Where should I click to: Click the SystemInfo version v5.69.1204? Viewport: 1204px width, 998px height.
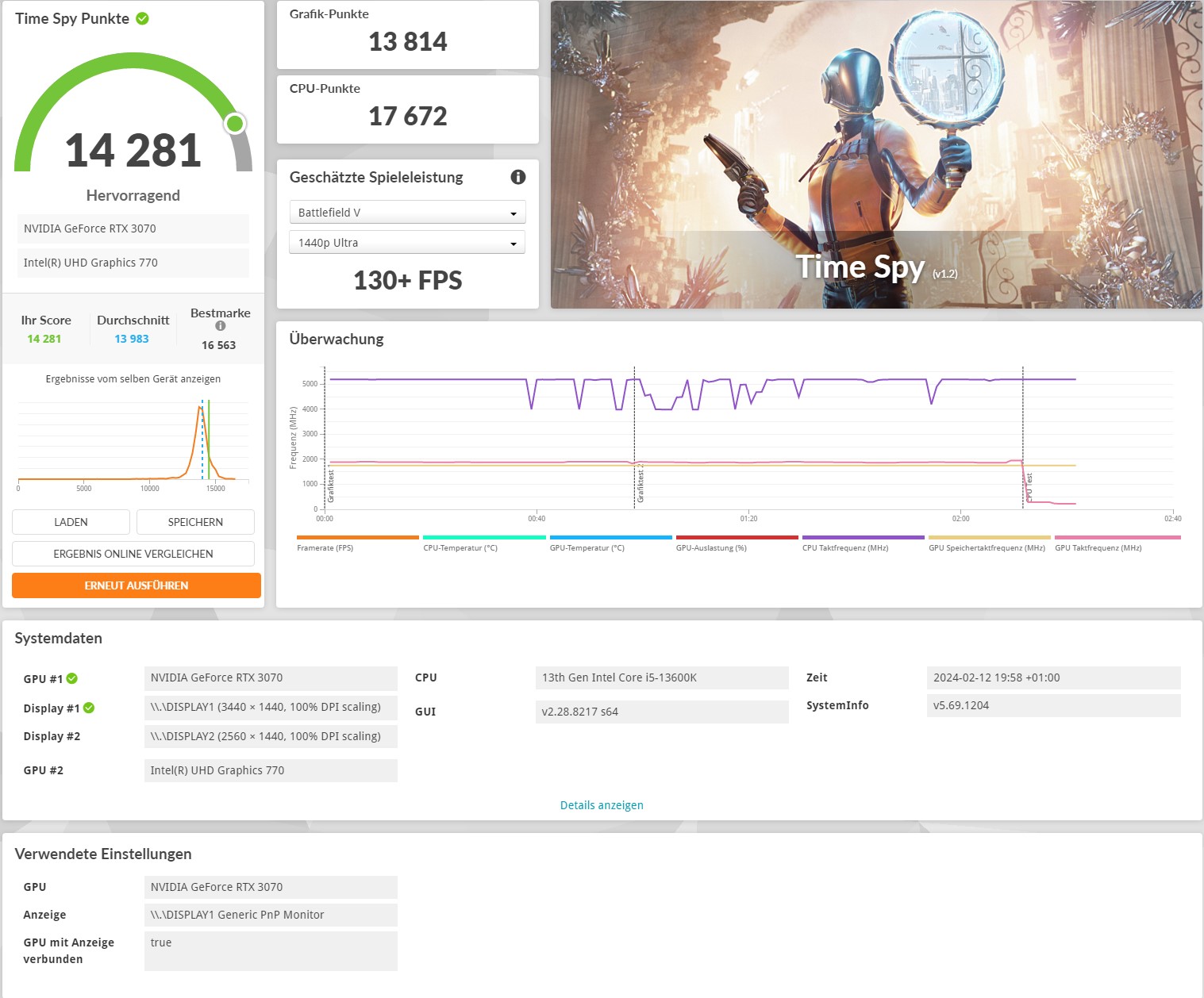coord(1053,705)
